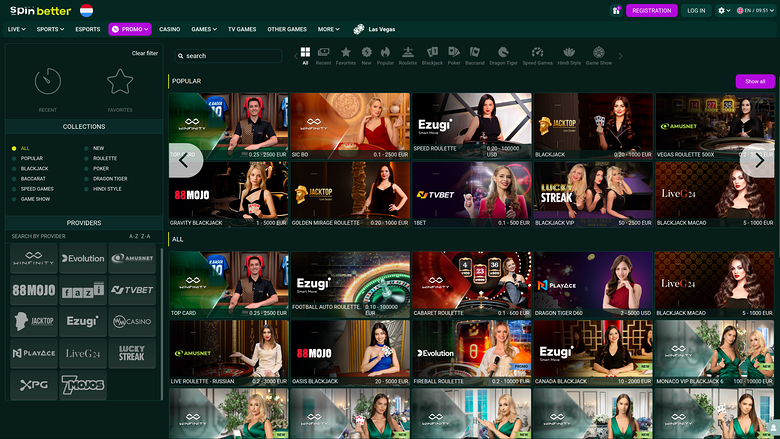Open the gift bonus icon

click(x=616, y=10)
